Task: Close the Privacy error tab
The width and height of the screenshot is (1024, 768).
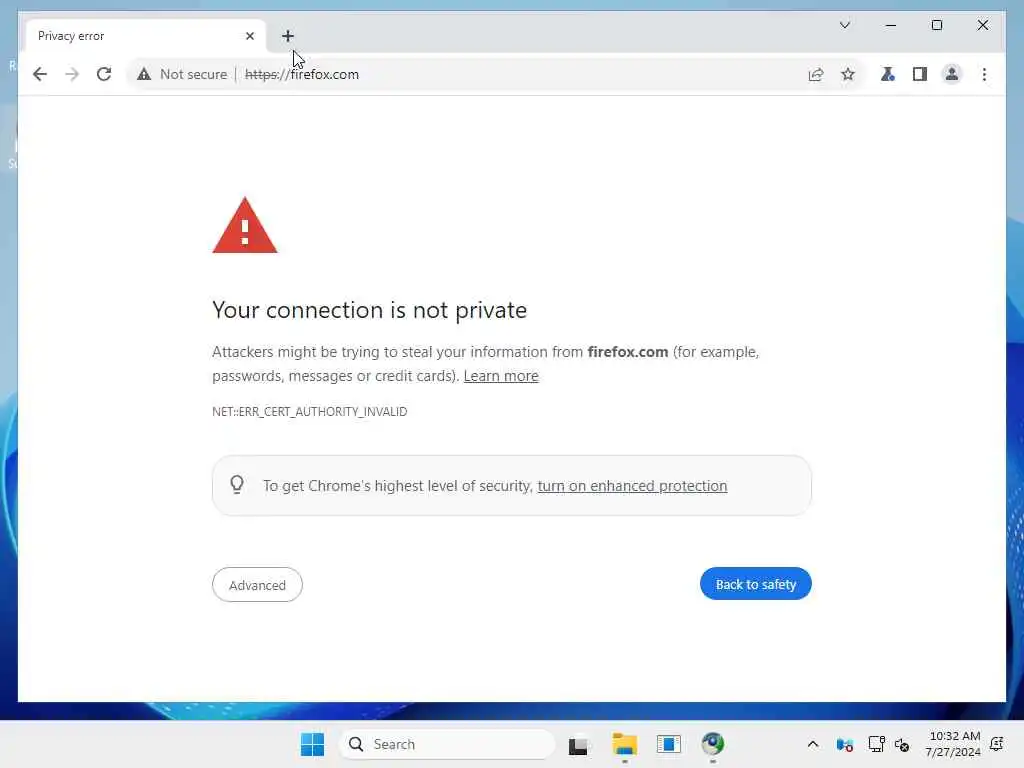Action: click(x=249, y=36)
